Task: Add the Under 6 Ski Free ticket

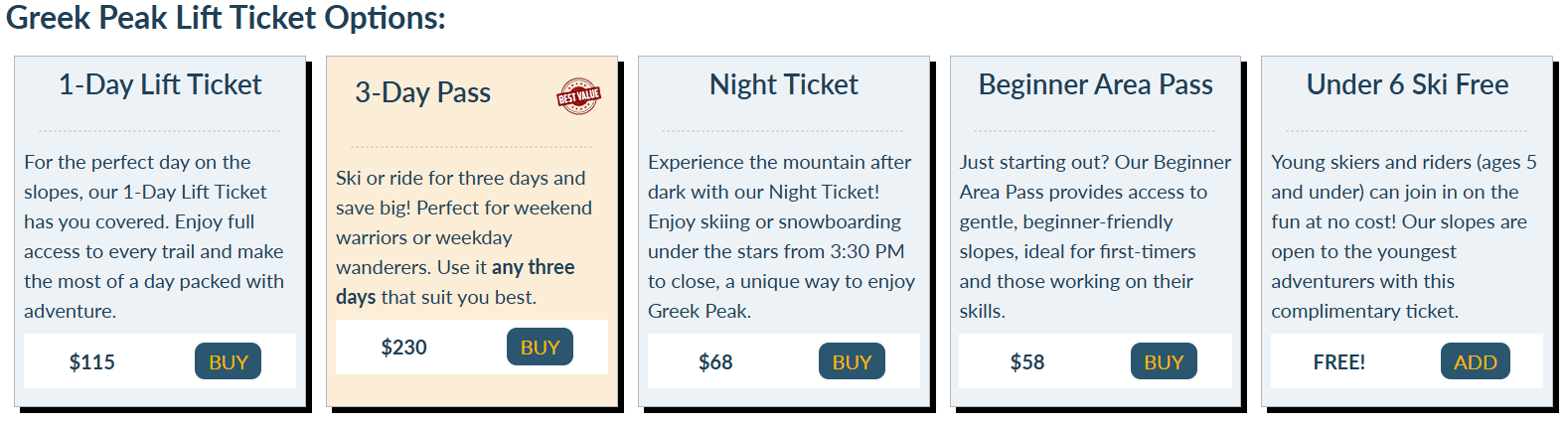Action: pos(1476,361)
